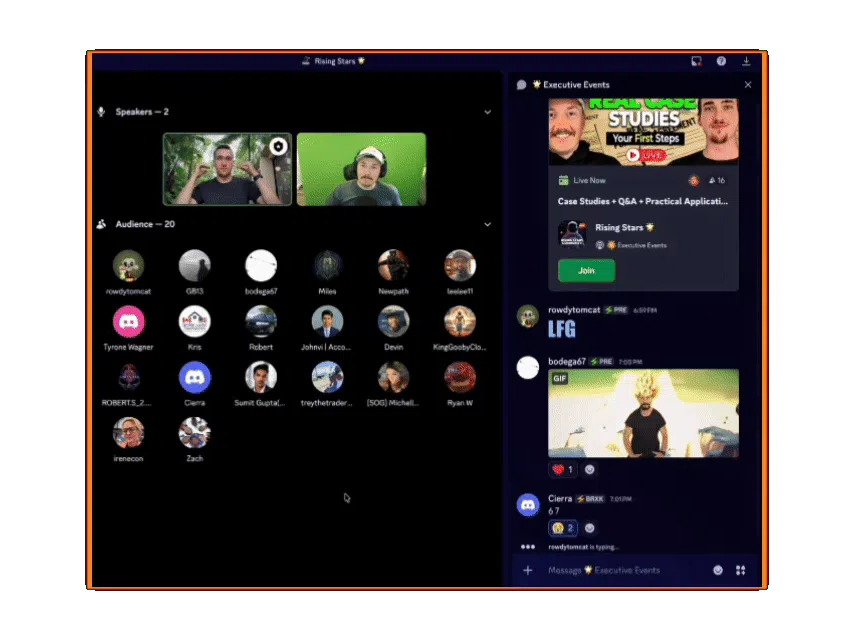The image size is (854, 640).
Task: Click rowdytomcat's avatar next to LFG message
Action: [x=528, y=316]
